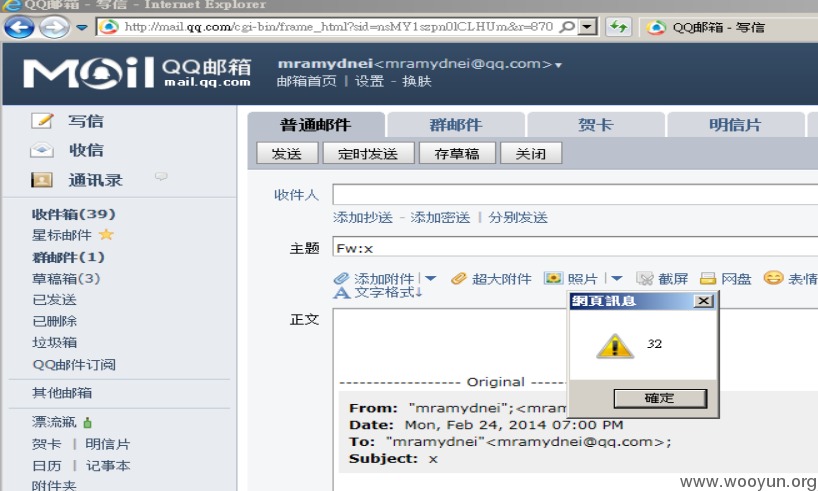Open the 群邮件(1) folder
The height and width of the screenshot is (491, 818).
[x=68, y=257]
